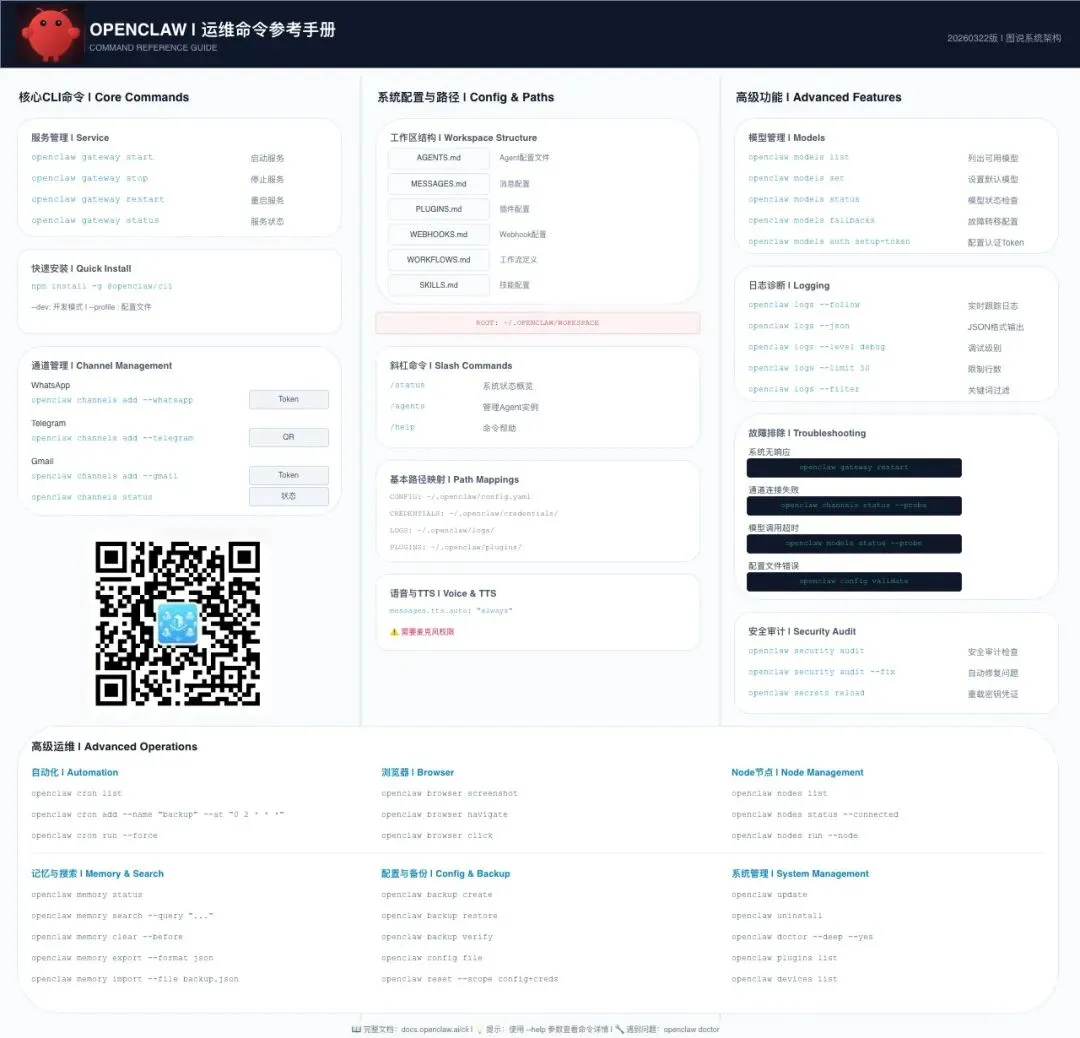The width and height of the screenshot is (1080, 1038).
Task: Click the warning triangle under Voice & TTS
Action: tap(394, 632)
